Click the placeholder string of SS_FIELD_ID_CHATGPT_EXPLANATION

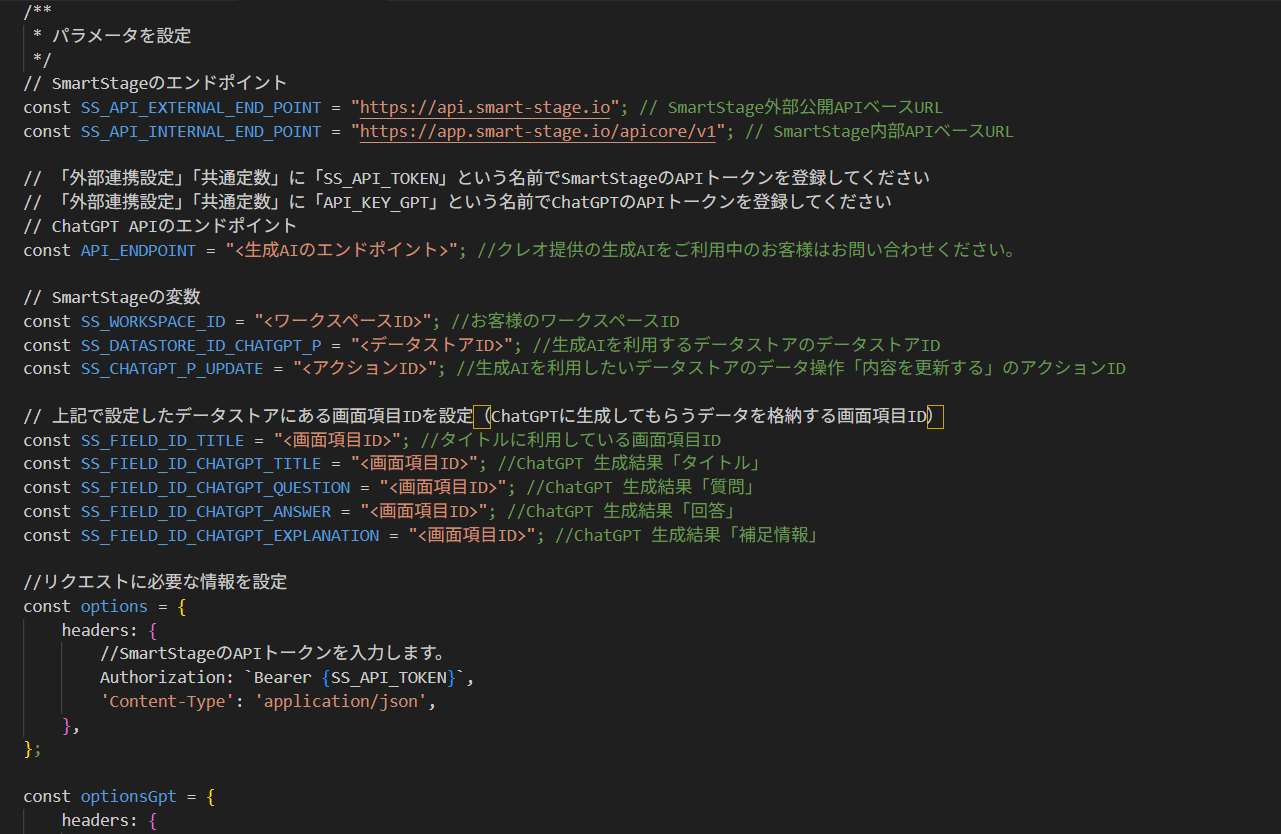click(474, 535)
